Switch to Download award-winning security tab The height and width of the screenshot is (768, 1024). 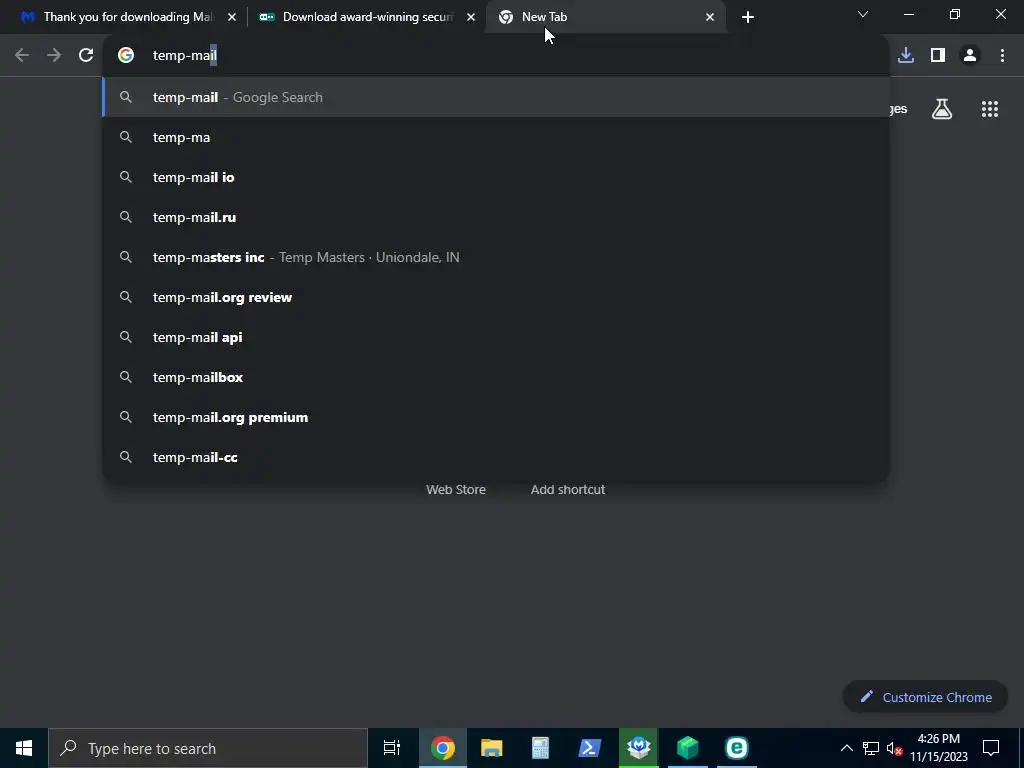click(367, 17)
